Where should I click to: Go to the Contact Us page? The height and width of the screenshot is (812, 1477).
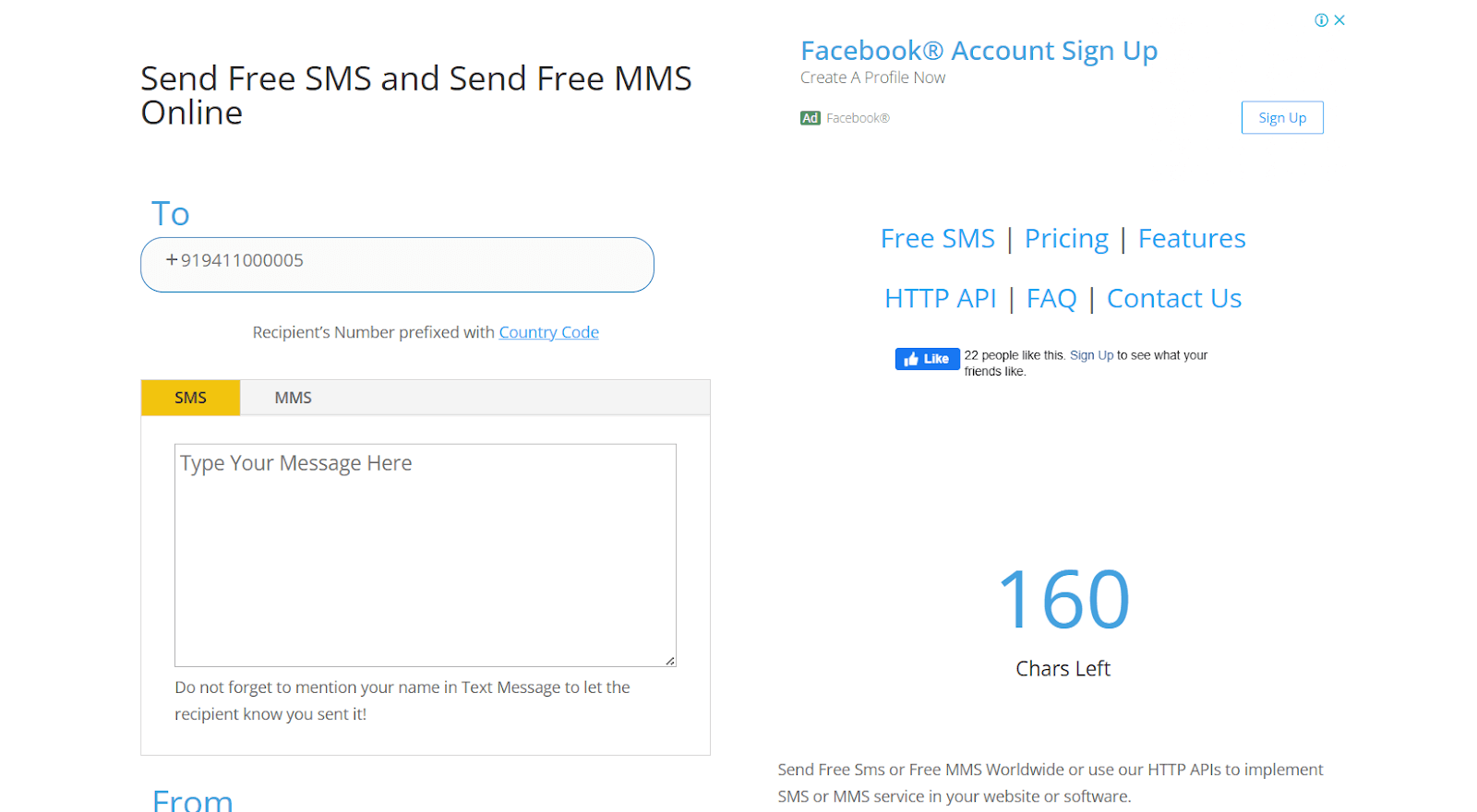1174,298
